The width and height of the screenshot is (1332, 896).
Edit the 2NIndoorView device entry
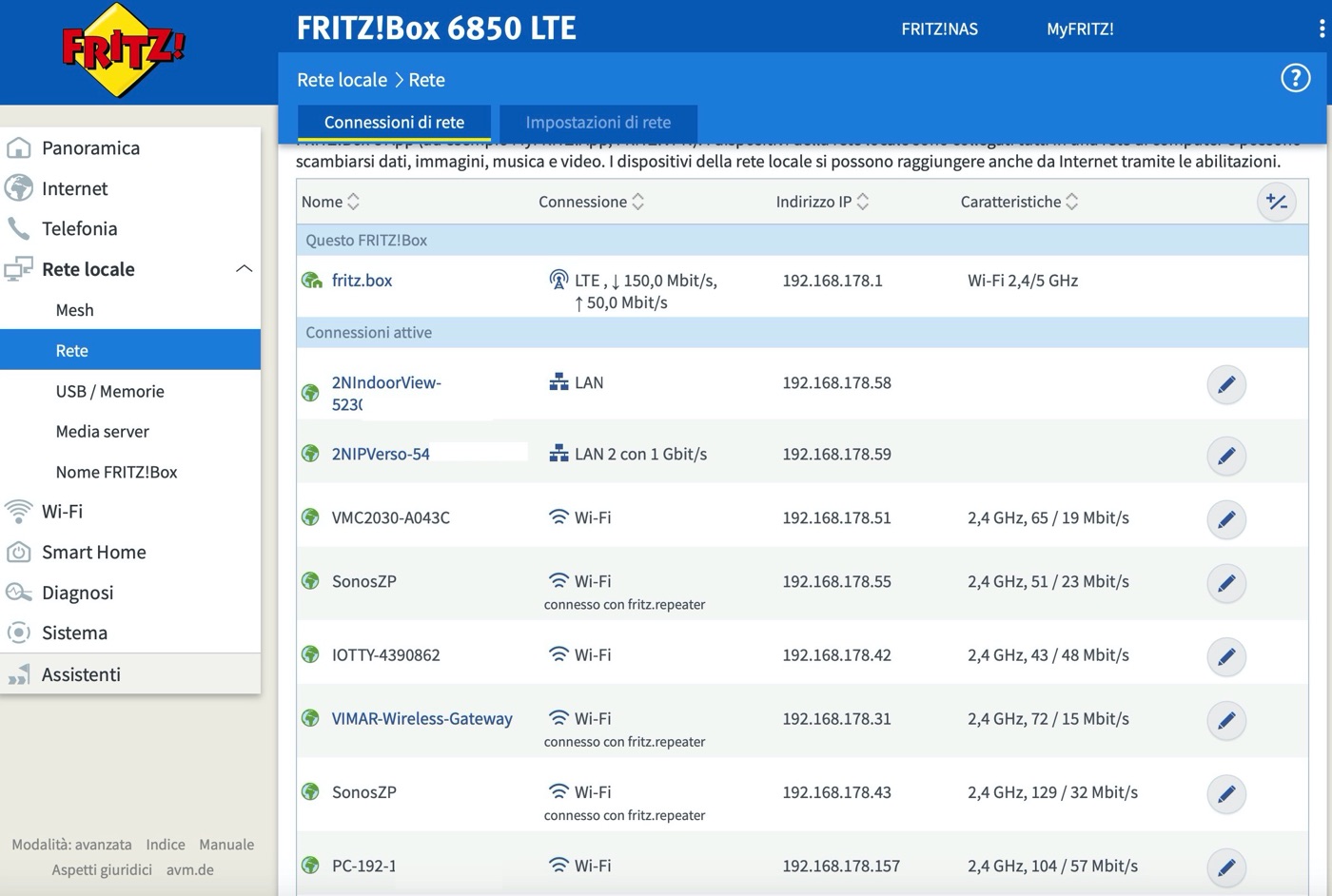click(1226, 384)
